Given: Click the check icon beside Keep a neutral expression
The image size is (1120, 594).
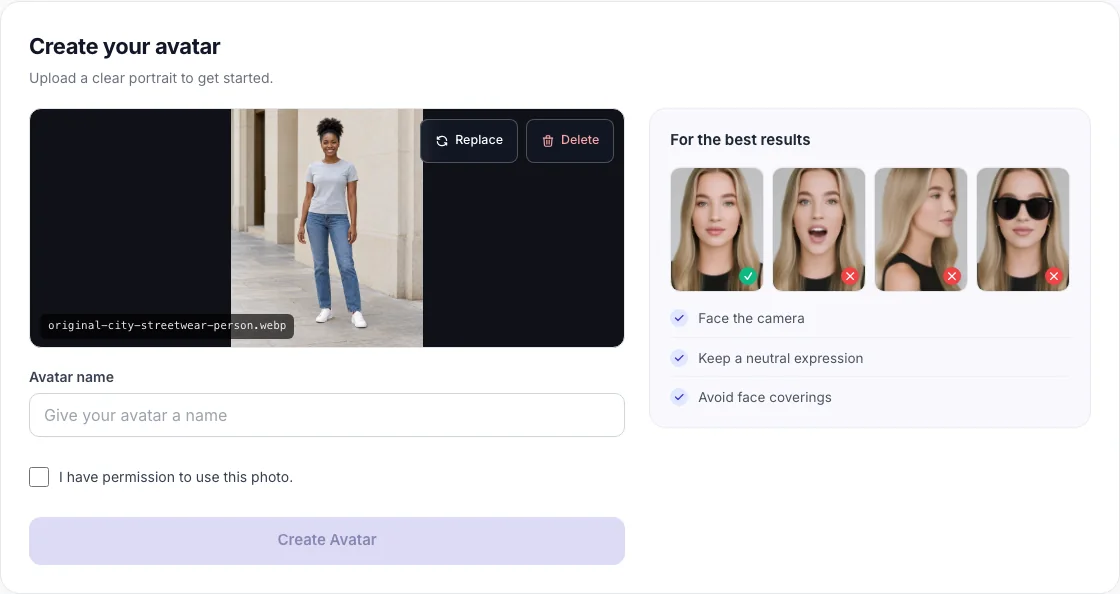Looking at the screenshot, I should point(679,358).
